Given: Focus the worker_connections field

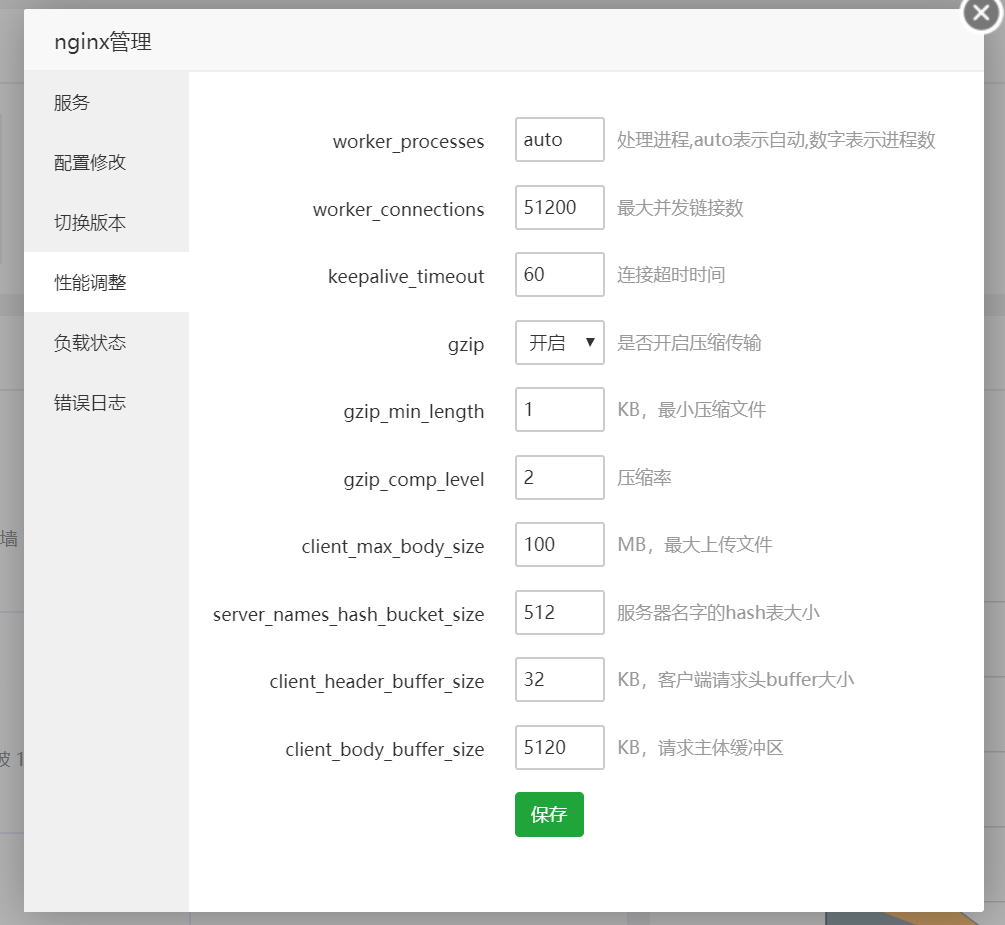Looking at the screenshot, I should point(560,208).
